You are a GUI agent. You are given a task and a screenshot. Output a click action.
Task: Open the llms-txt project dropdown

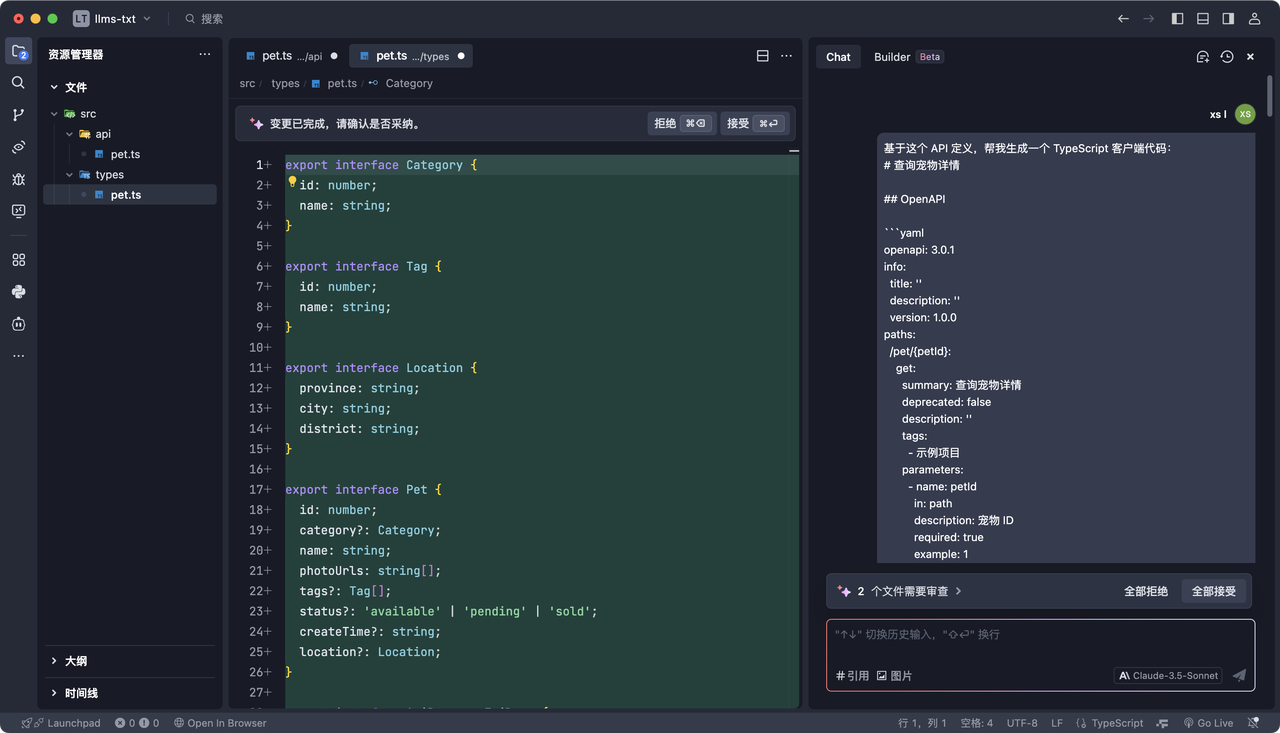pos(113,18)
